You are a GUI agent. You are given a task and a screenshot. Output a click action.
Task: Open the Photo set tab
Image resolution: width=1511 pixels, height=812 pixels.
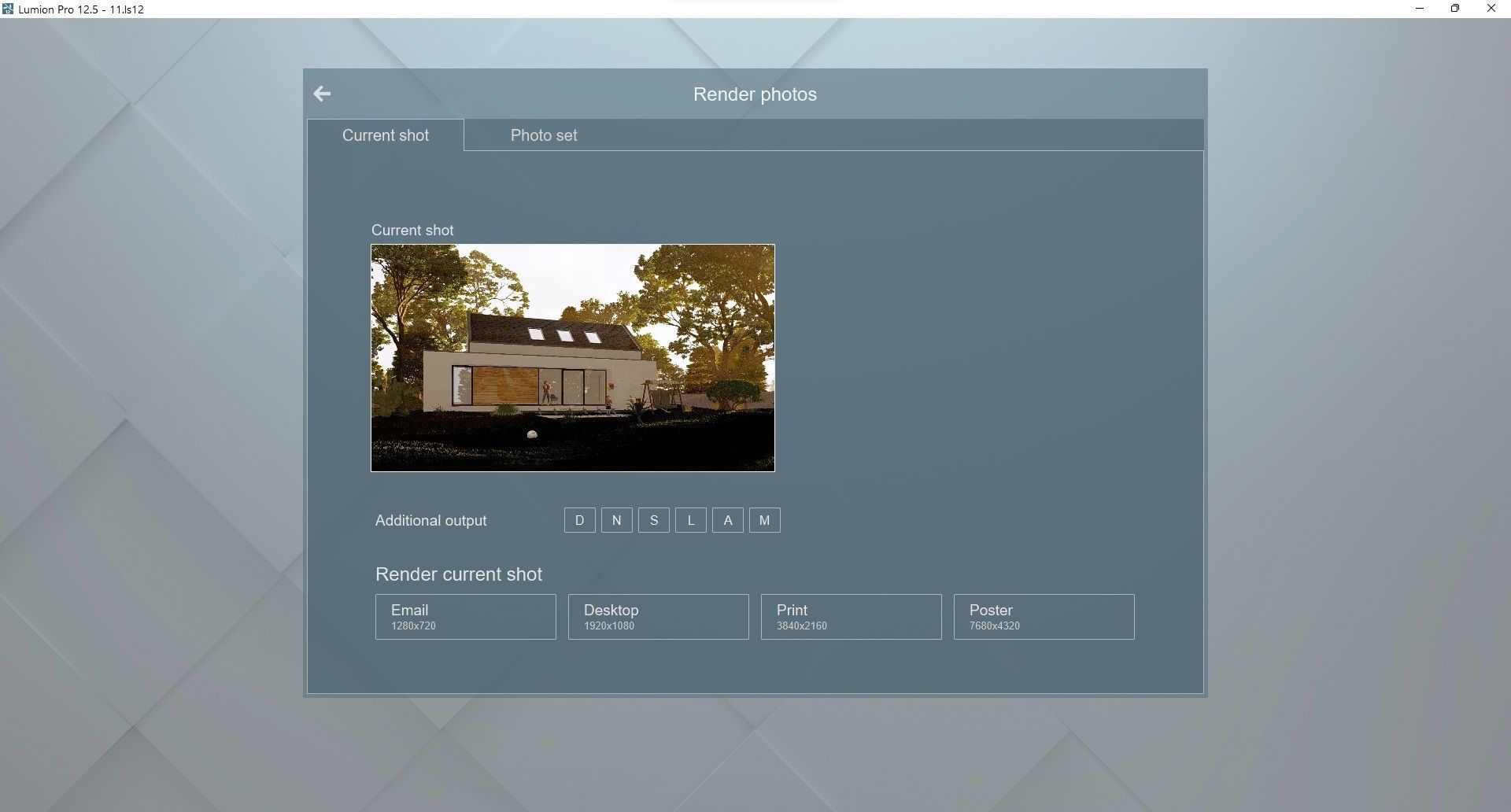(x=544, y=135)
